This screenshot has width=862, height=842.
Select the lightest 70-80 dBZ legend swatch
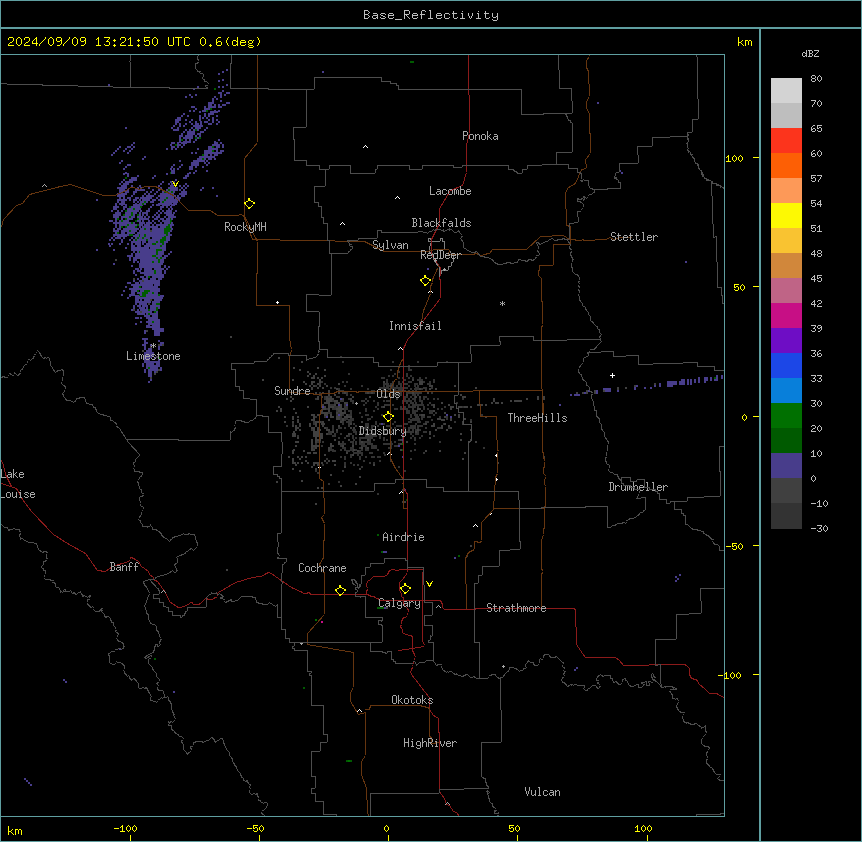point(786,91)
